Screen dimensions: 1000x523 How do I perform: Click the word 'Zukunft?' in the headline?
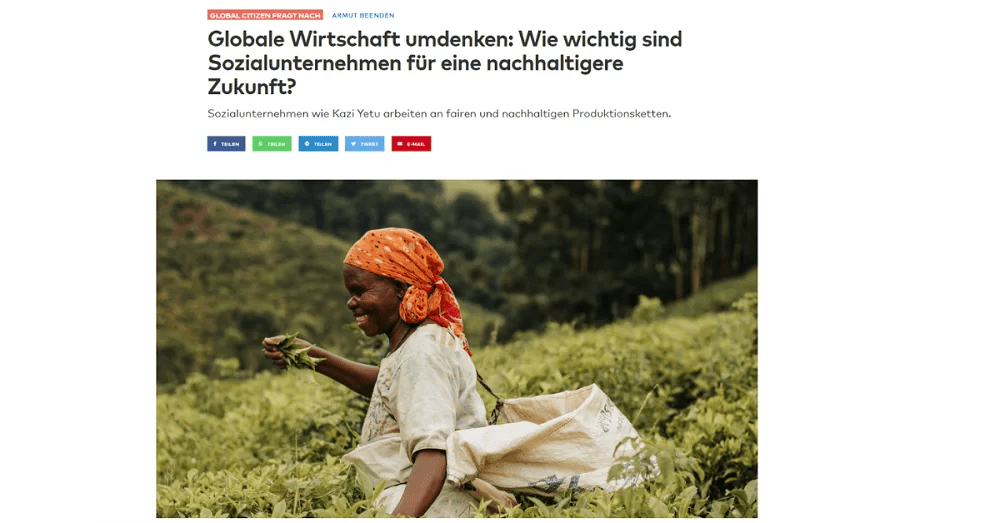point(252,87)
